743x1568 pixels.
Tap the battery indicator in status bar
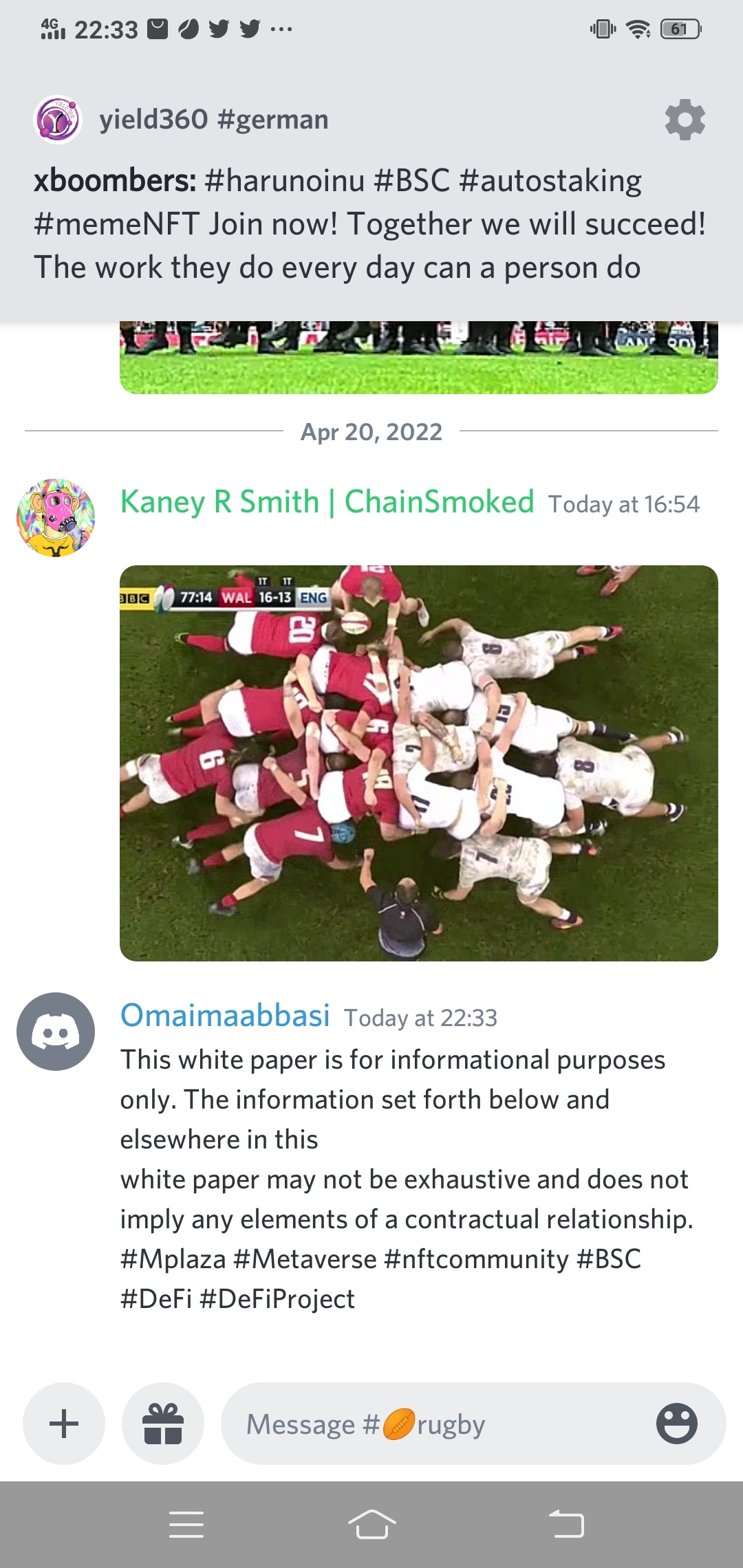(x=680, y=29)
